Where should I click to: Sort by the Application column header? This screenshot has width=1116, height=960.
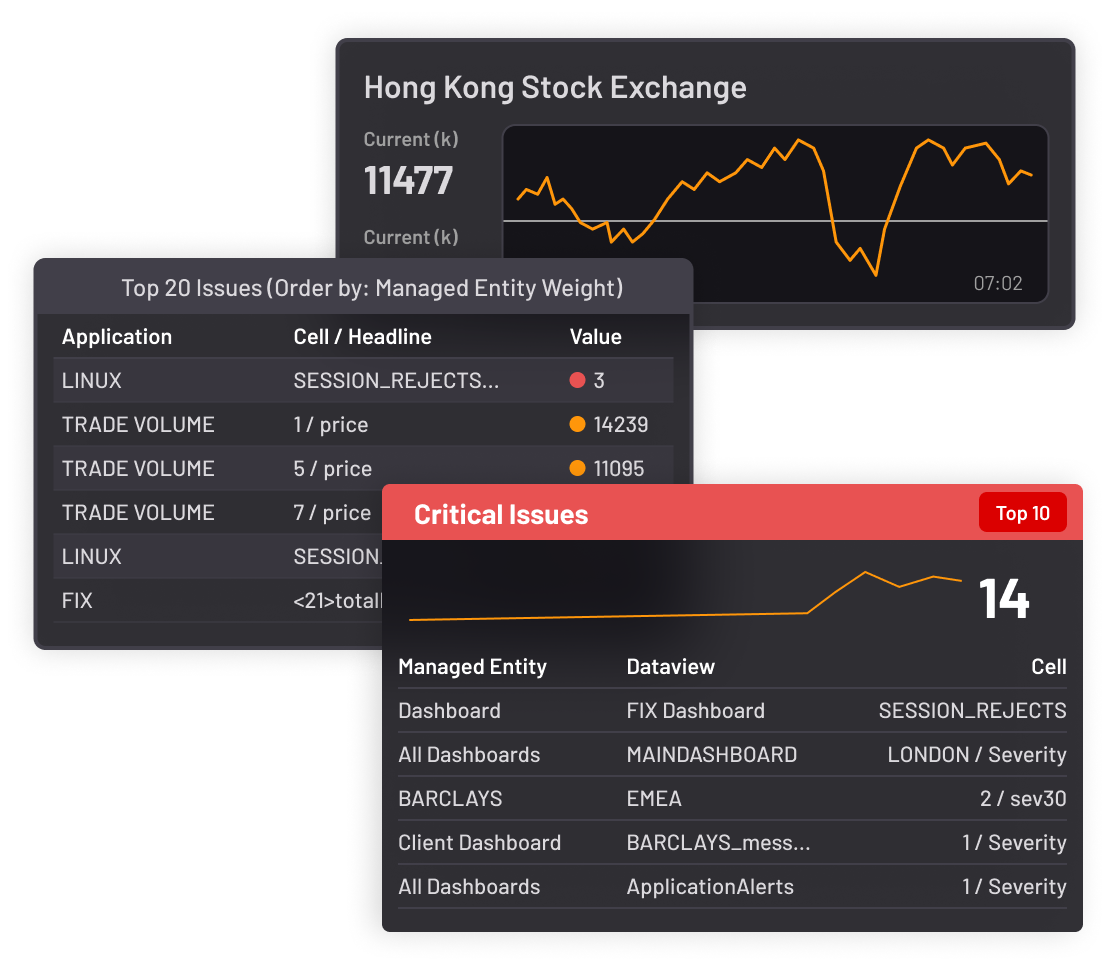[x=117, y=337]
